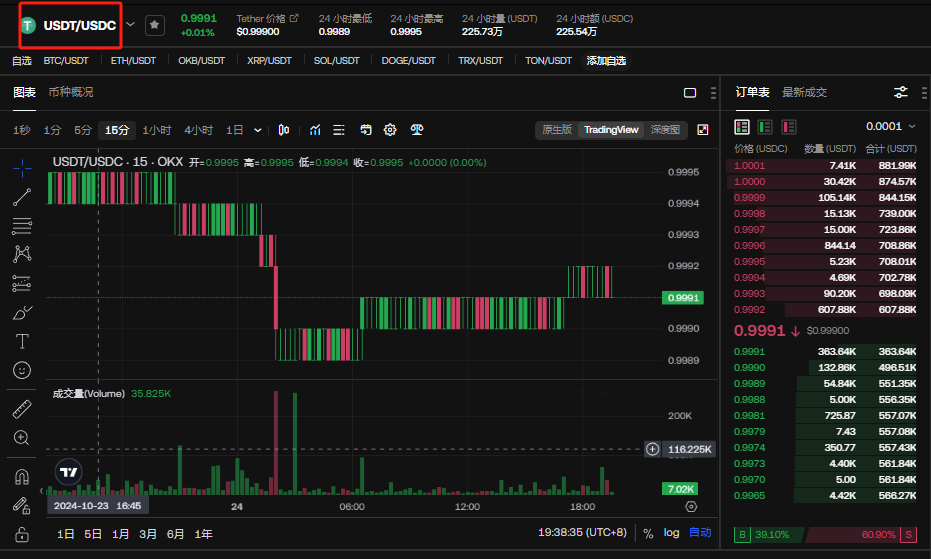Screen dimensions: 931x559
Task: Select the 1分 timeframe
Action: point(52,130)
